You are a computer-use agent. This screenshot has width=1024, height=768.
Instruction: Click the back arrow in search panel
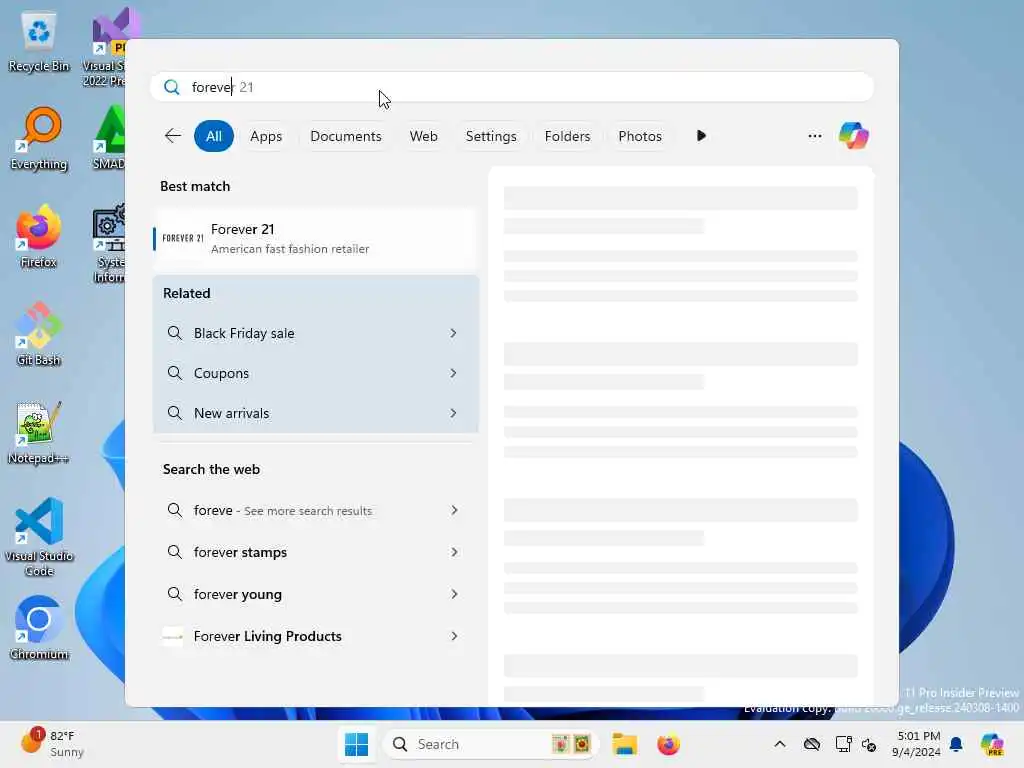pyautogui.click(x=173, y=136)
